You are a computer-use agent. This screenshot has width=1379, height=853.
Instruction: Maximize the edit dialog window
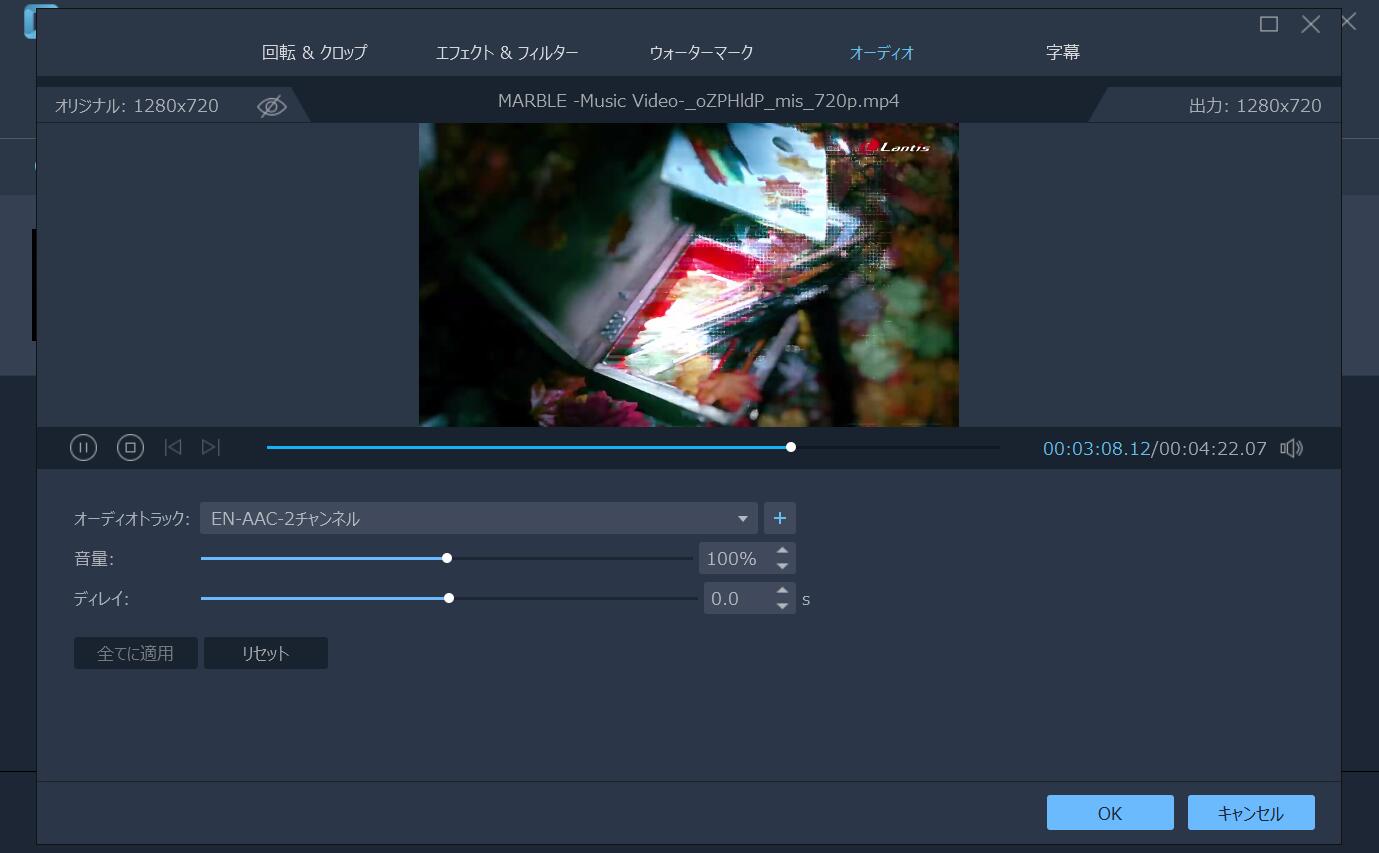pos(1269,24)
